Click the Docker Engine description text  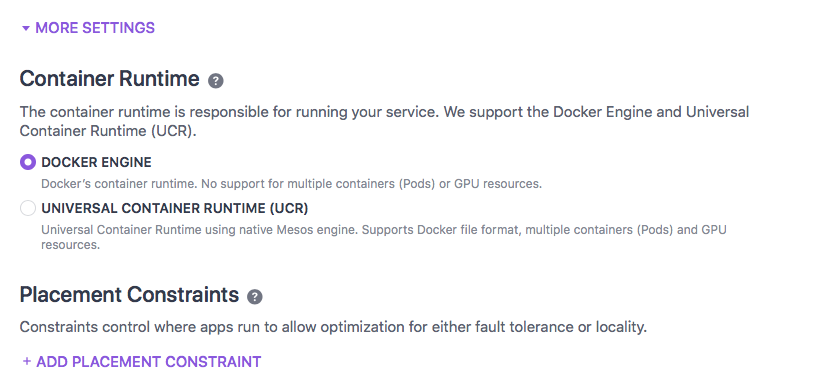tap(291, 184)
